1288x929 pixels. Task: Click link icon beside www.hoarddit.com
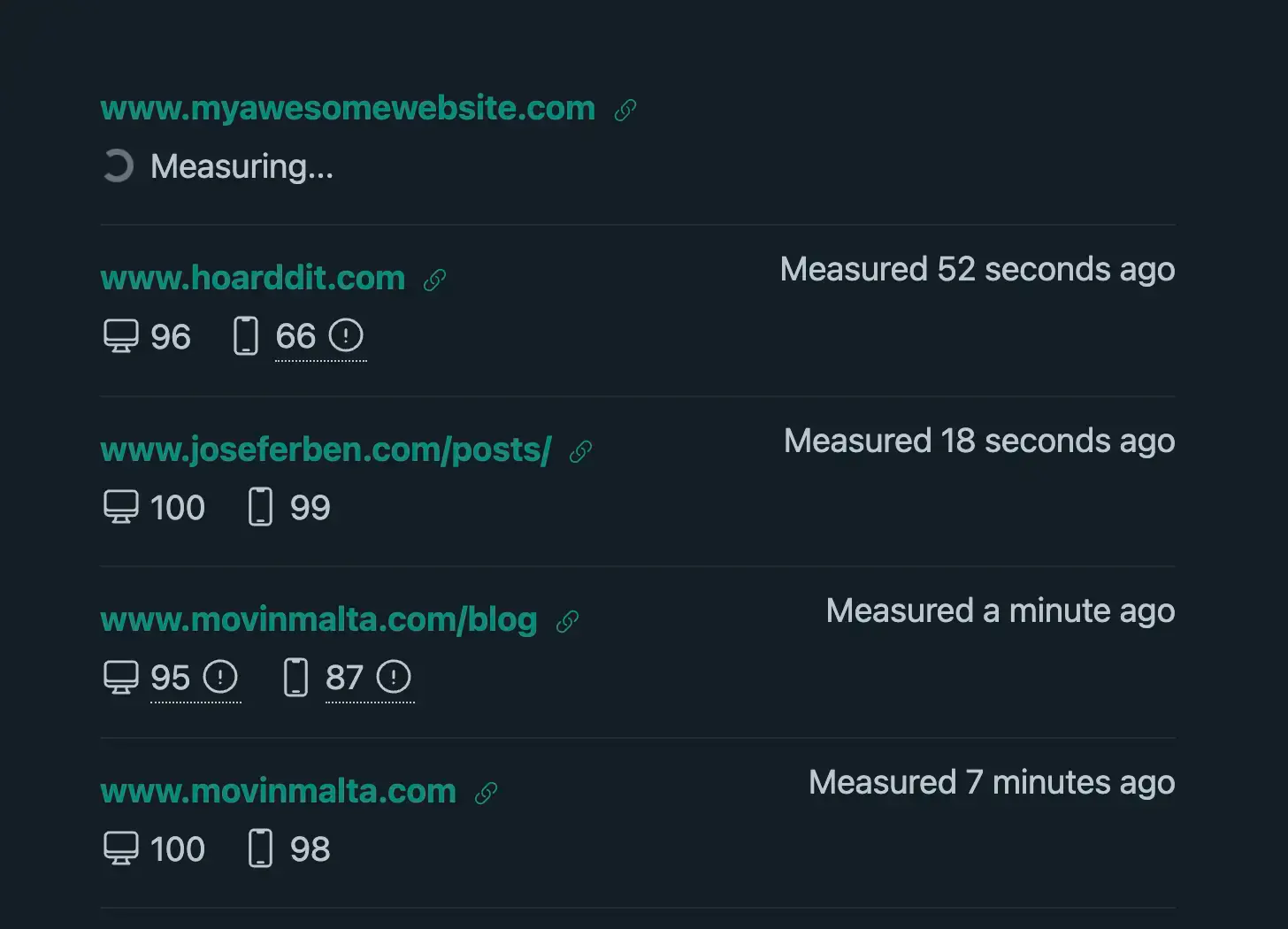(x=434, y=280)
